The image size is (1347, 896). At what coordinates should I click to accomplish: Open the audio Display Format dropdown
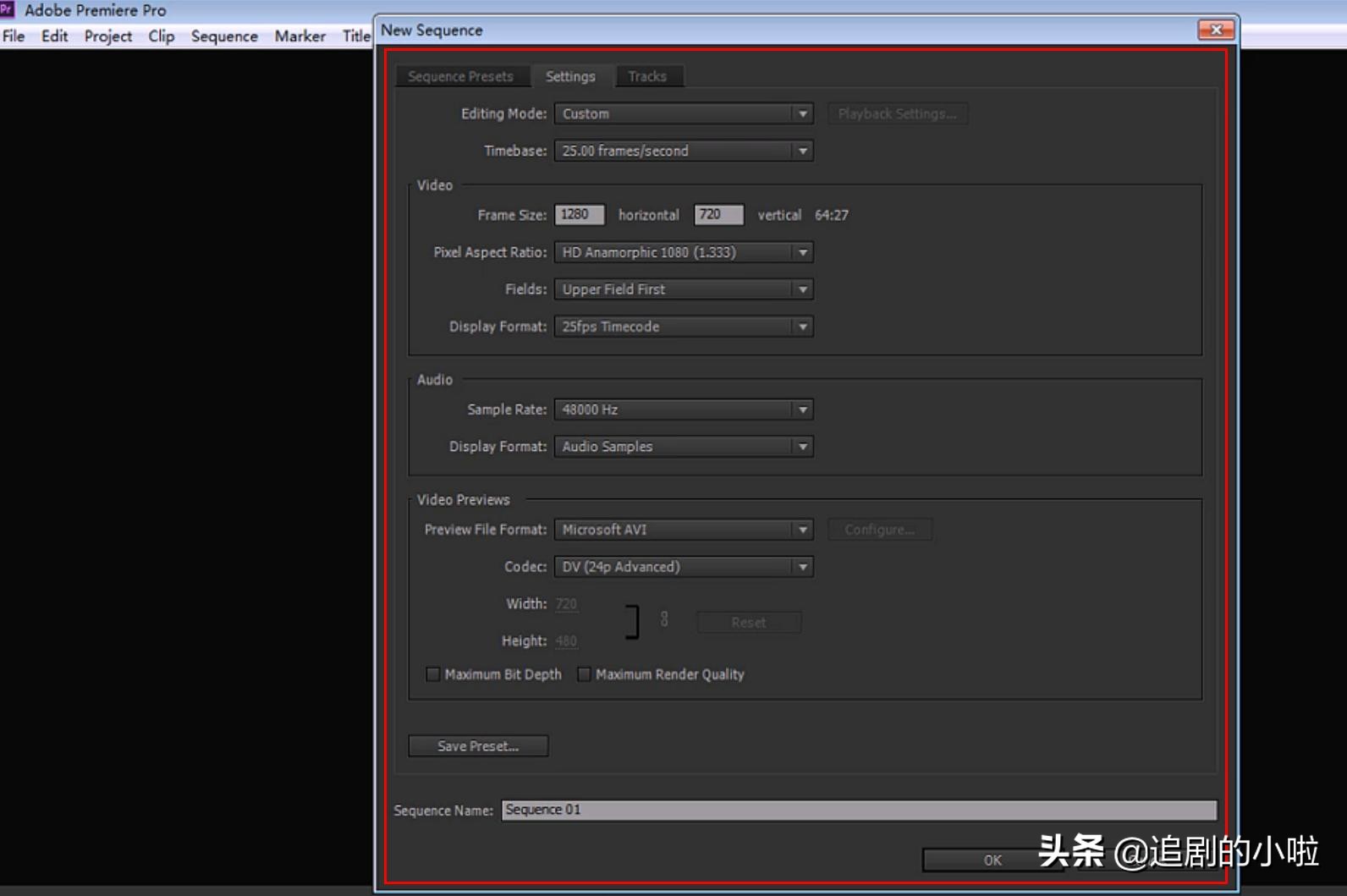coord(684,447)
